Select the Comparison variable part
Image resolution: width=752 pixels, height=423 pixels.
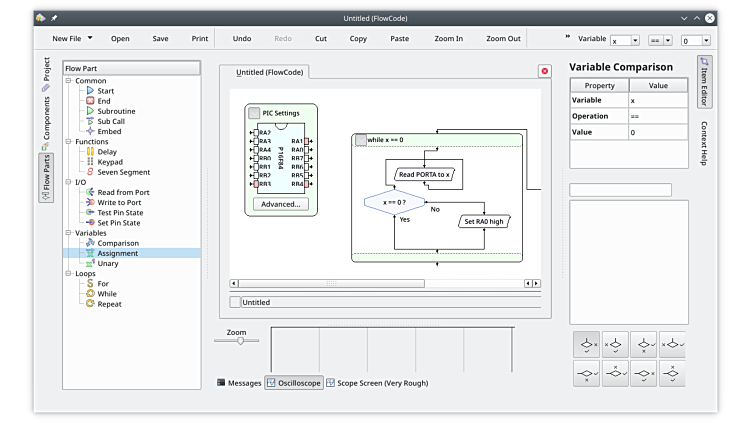point(117,243)
